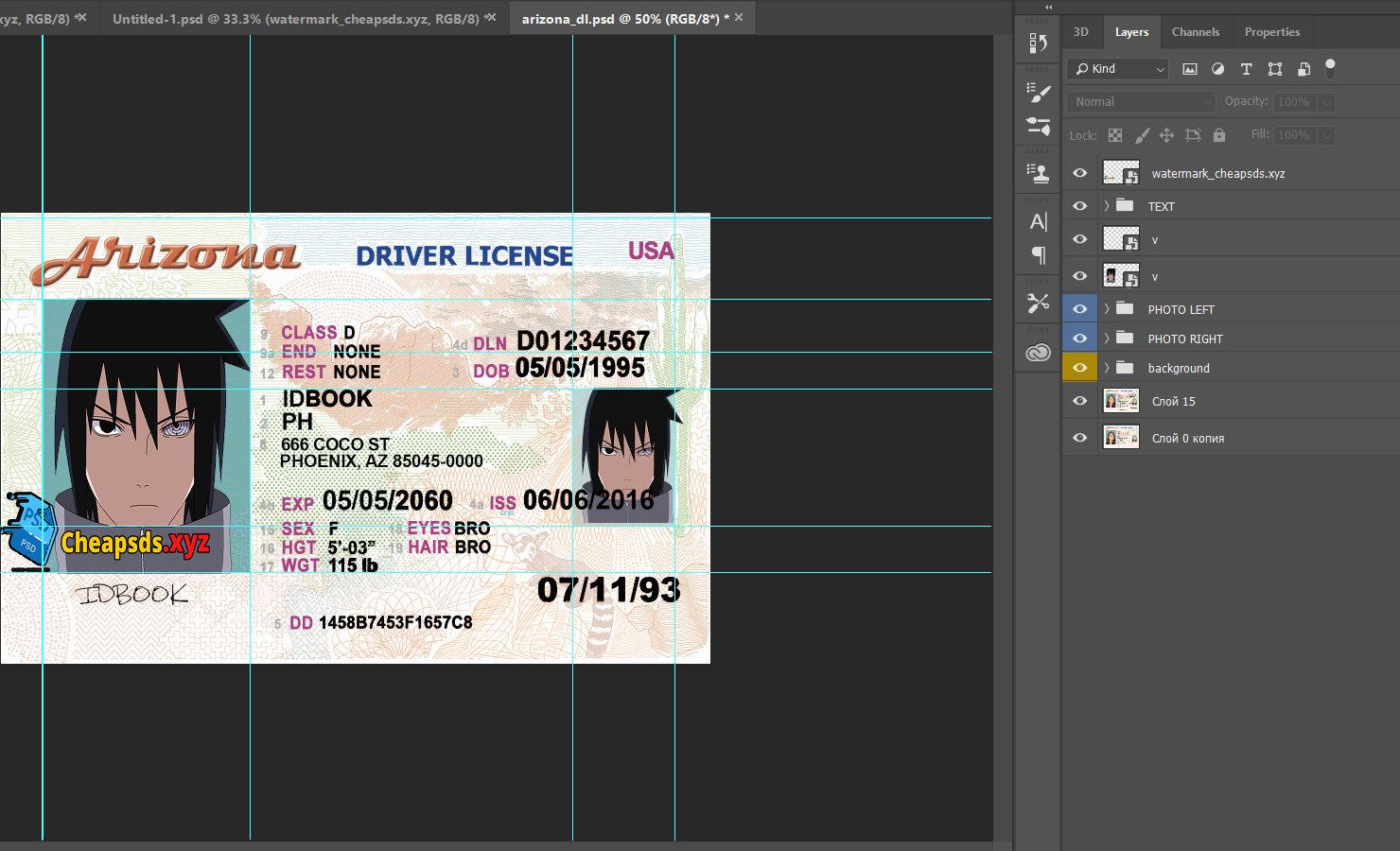This screenshot has width=1400, height=851.
Task: Open the Kind filter dropdown
Action: [x=1119, y=69]
